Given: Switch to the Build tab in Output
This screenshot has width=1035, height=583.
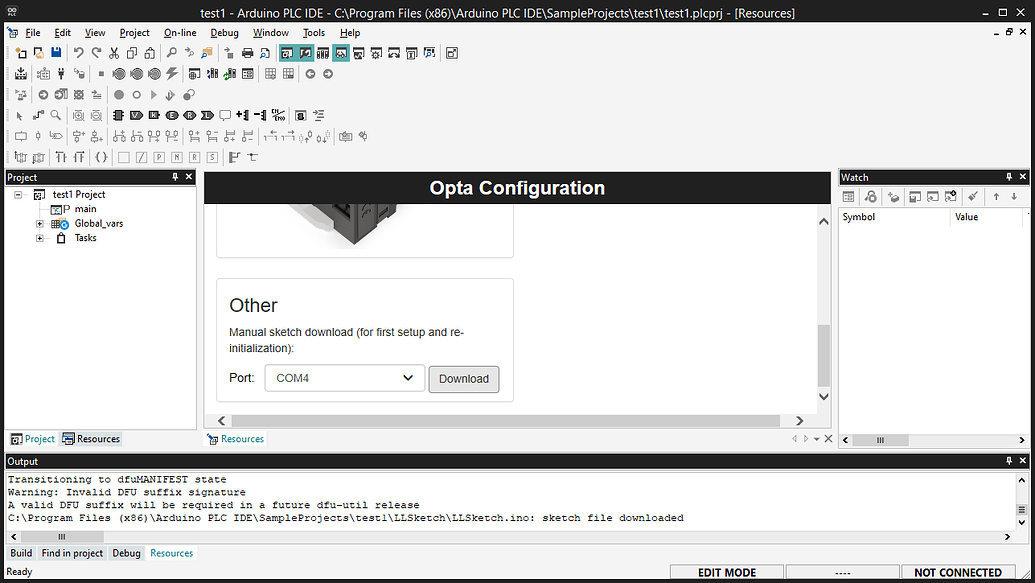Looking at the screenshot, I should coord(21,553).
